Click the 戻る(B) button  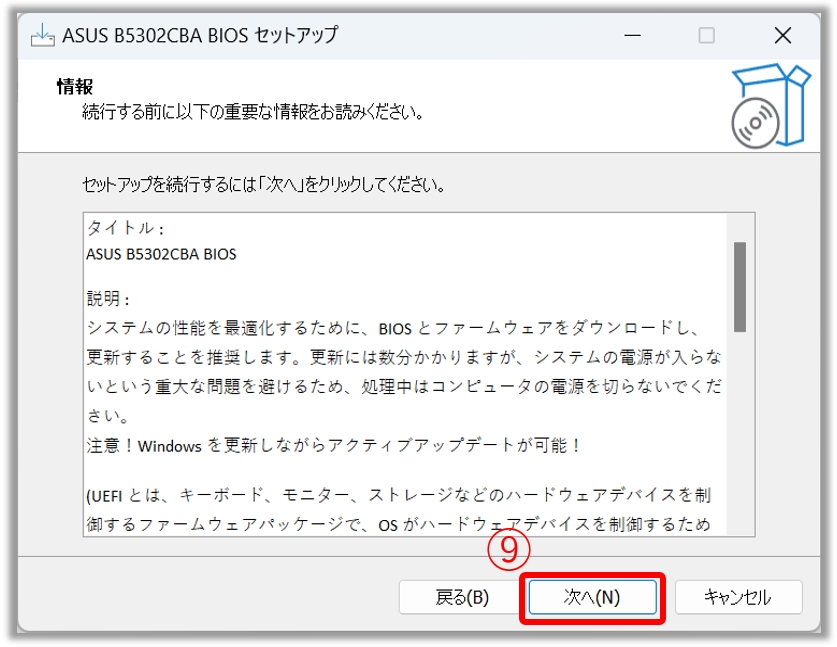[x=462, y=597]
